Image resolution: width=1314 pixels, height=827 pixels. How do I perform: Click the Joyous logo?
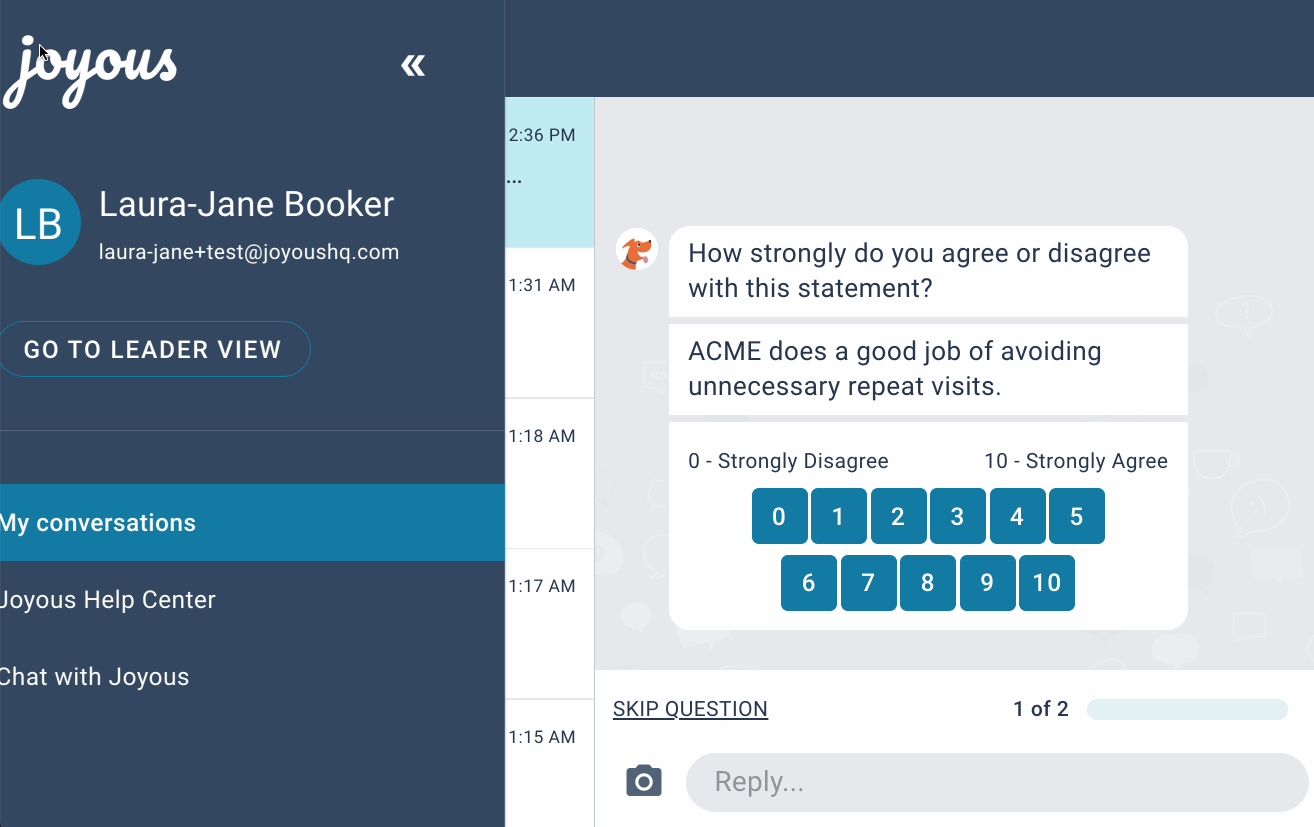[89, 71]
